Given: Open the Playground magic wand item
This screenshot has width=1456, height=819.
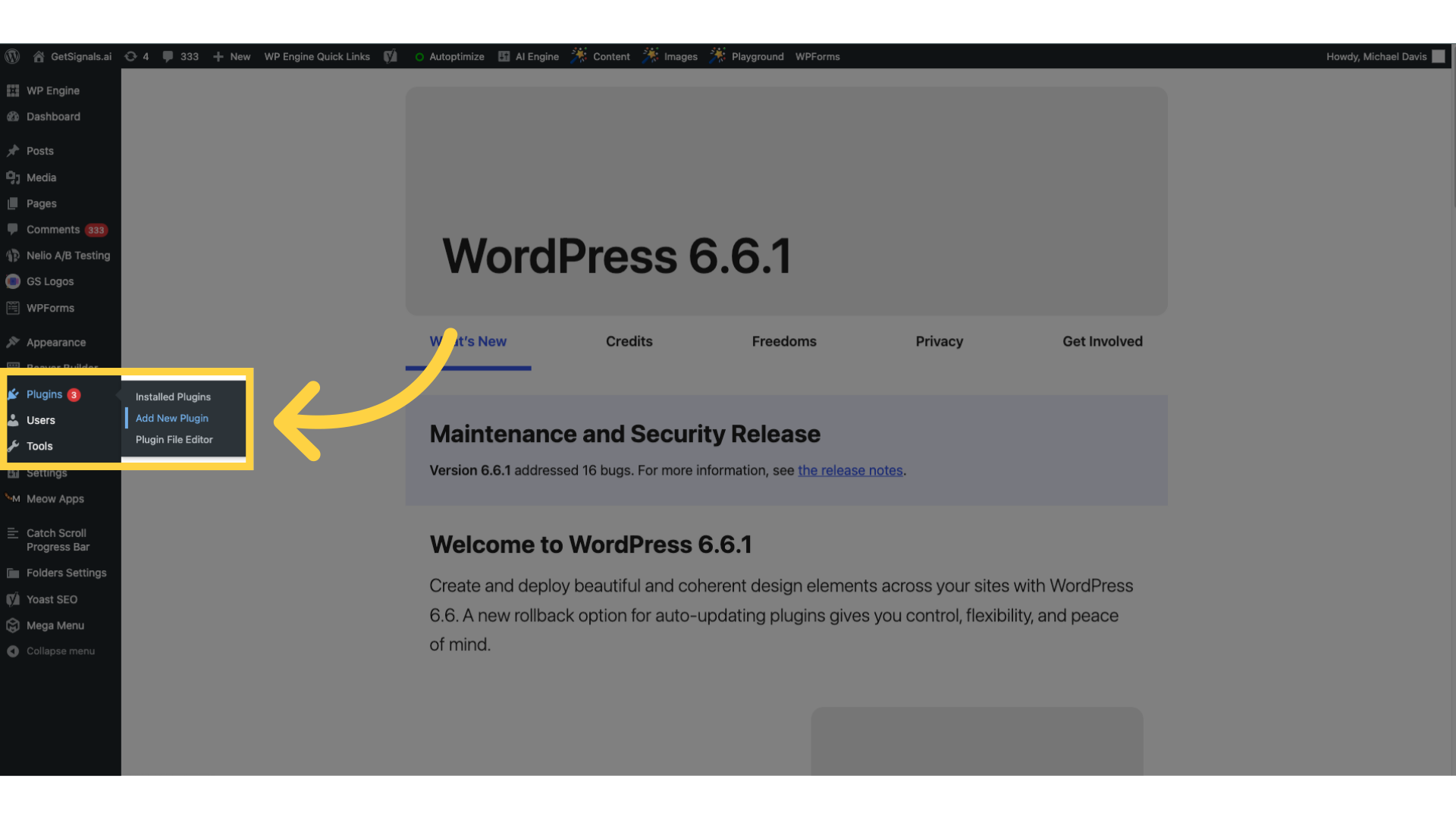Looking at the screenshot, I should point(747,56).
